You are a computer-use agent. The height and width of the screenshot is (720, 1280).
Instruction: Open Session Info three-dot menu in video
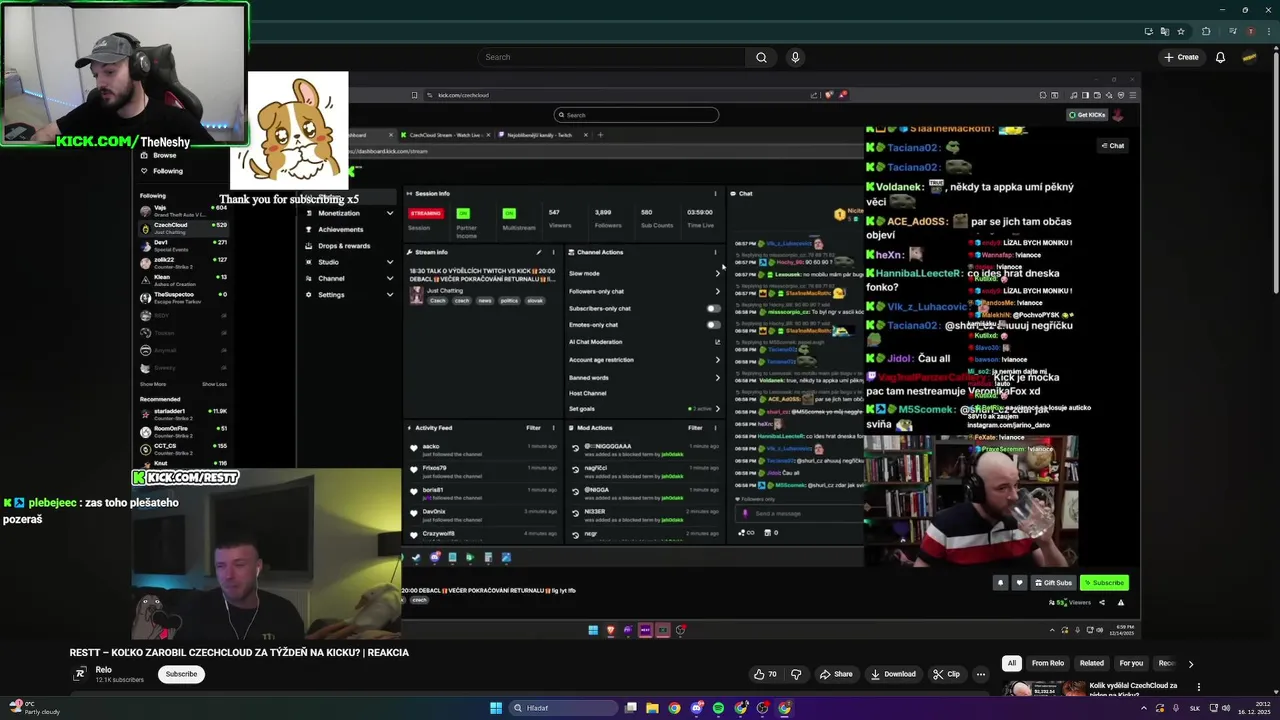pyautogui.click(x=715, y=194)
